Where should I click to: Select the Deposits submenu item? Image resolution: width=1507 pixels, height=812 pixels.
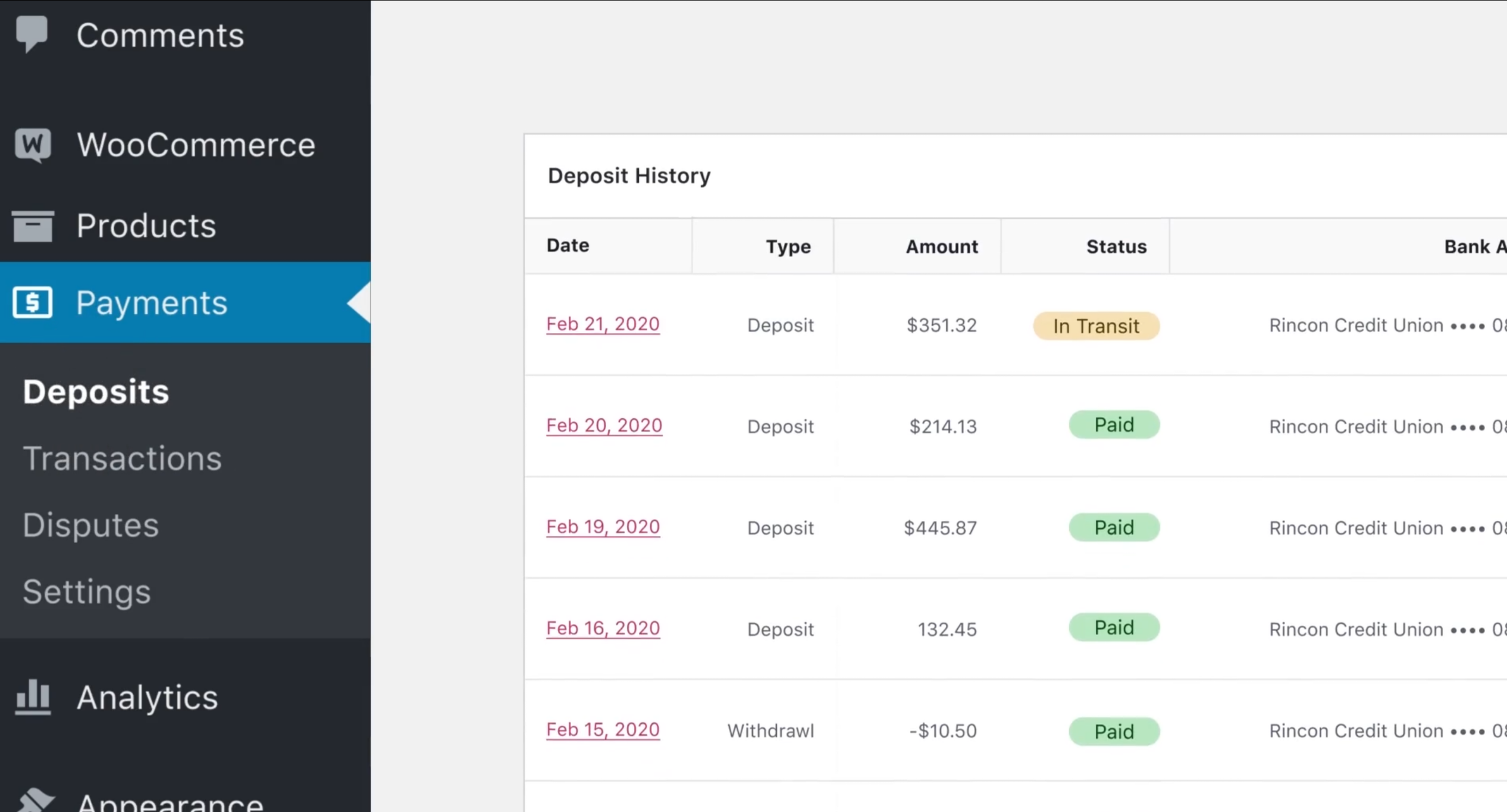pyautogui.click(x=96, y=392)
